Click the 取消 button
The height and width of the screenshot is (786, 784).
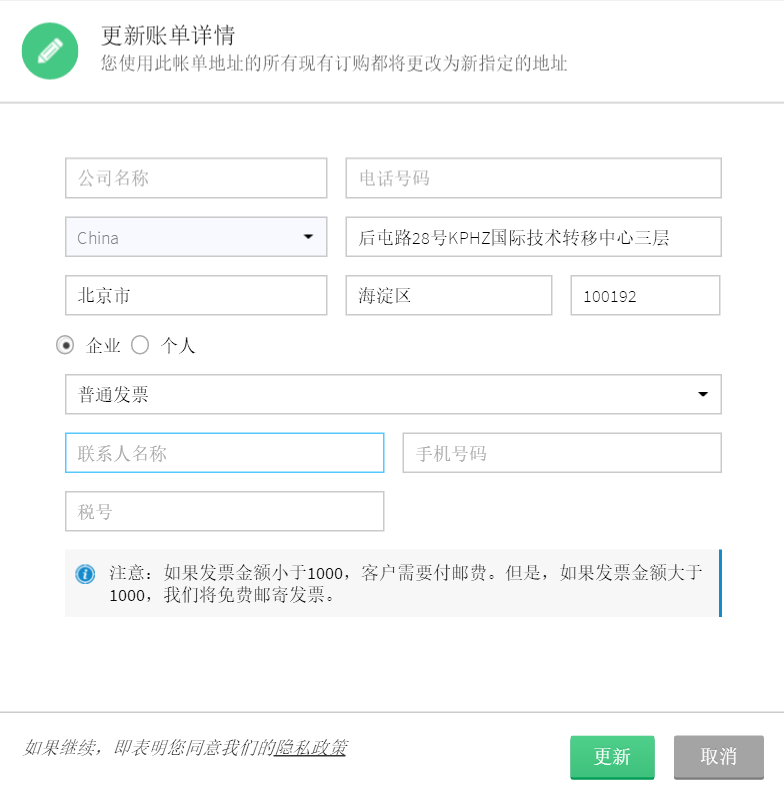click(718, 757)
